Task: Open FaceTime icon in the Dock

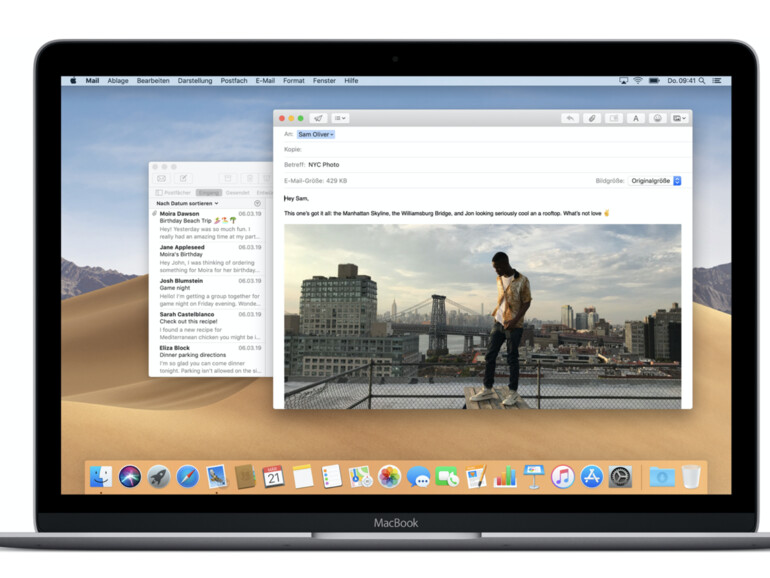Action: click(x=447, y=476)
